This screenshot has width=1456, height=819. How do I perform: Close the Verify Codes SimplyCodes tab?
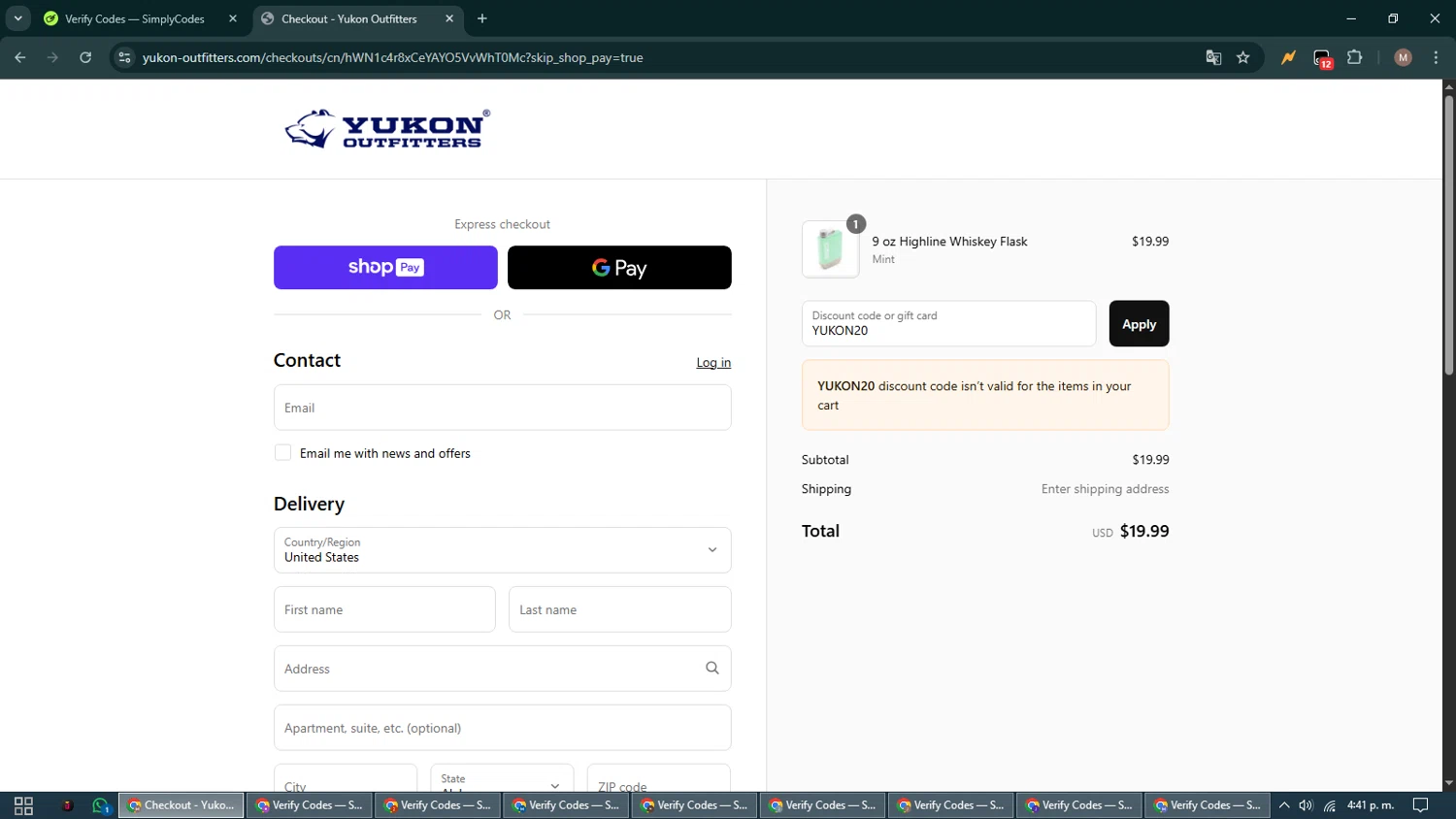(x=233, y=18)
